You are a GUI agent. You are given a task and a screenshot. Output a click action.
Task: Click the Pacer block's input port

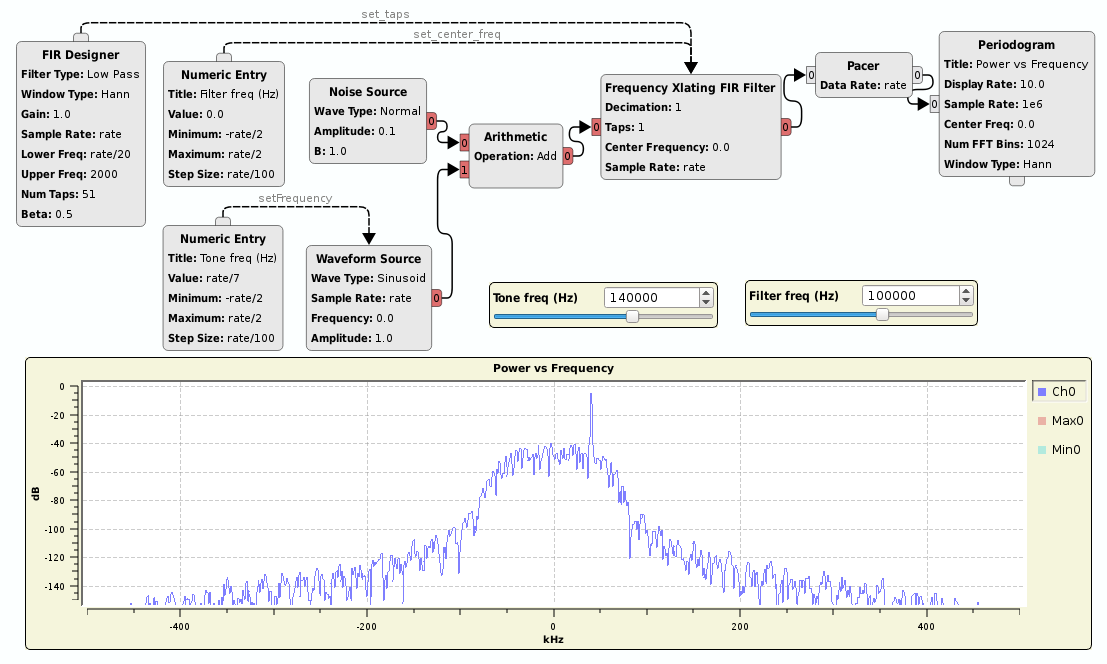[811, 75]
